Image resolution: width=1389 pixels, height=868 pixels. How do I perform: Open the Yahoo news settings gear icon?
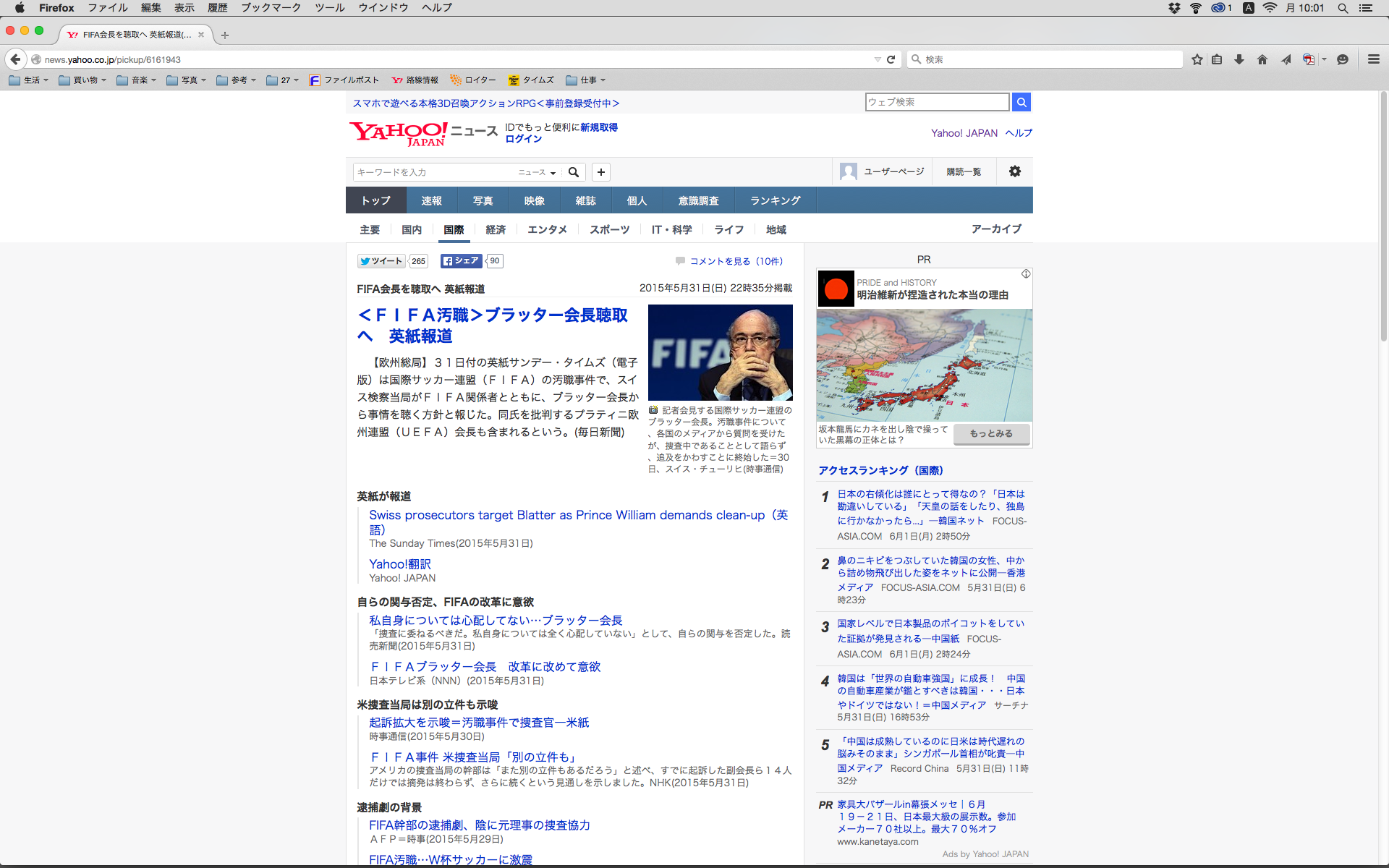(x=1015, y=171)
